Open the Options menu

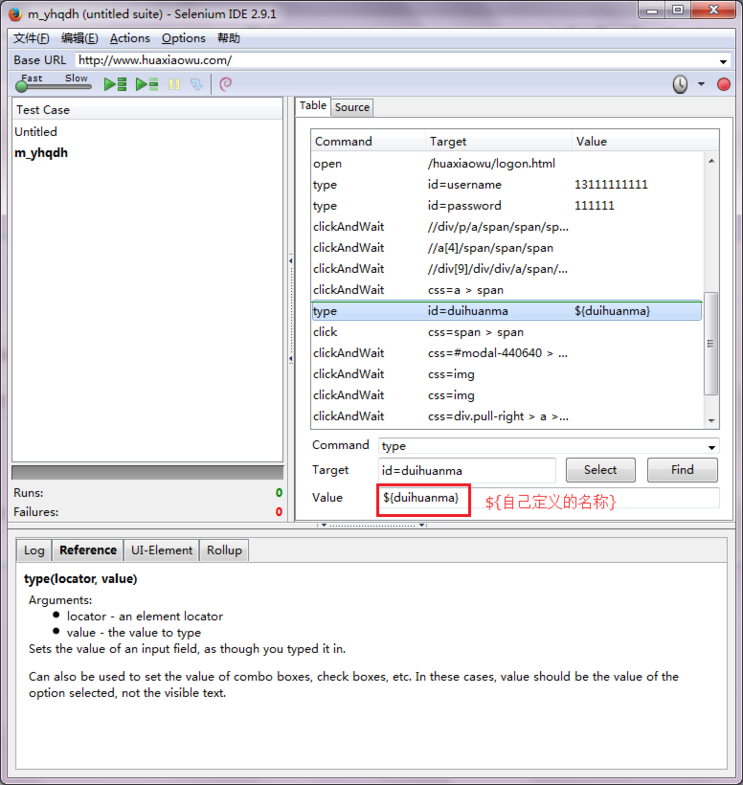[183, 39]
